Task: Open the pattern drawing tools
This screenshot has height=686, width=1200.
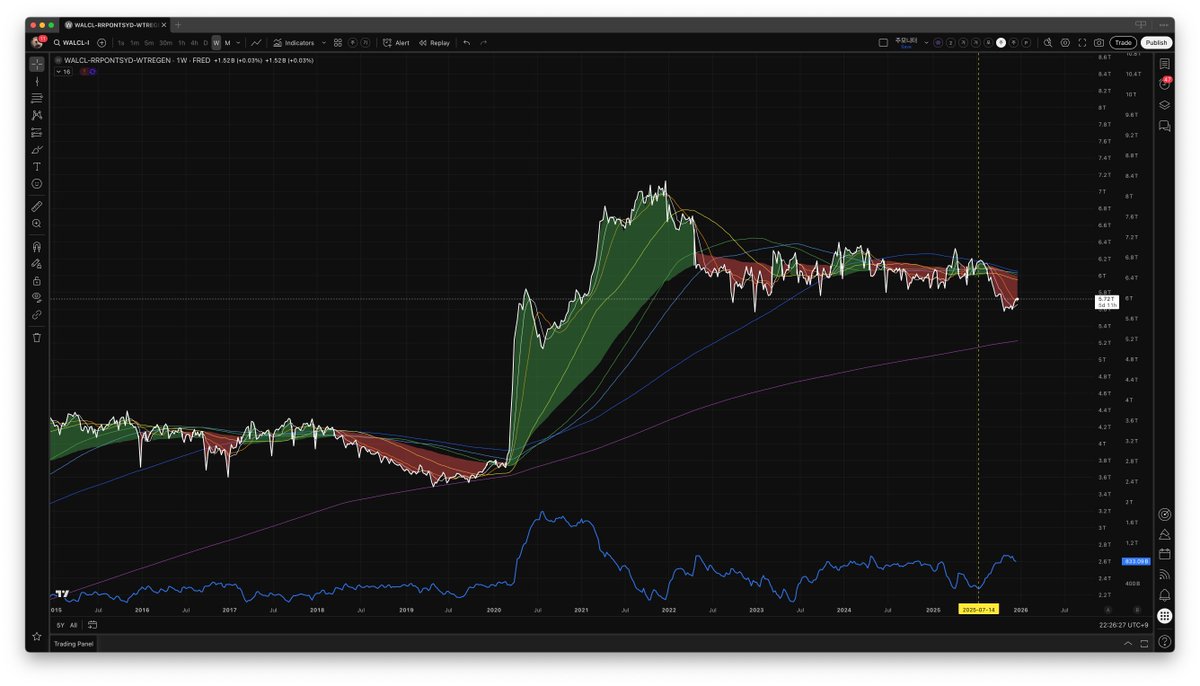Action: pyautogui.click(x=37, y=115)
